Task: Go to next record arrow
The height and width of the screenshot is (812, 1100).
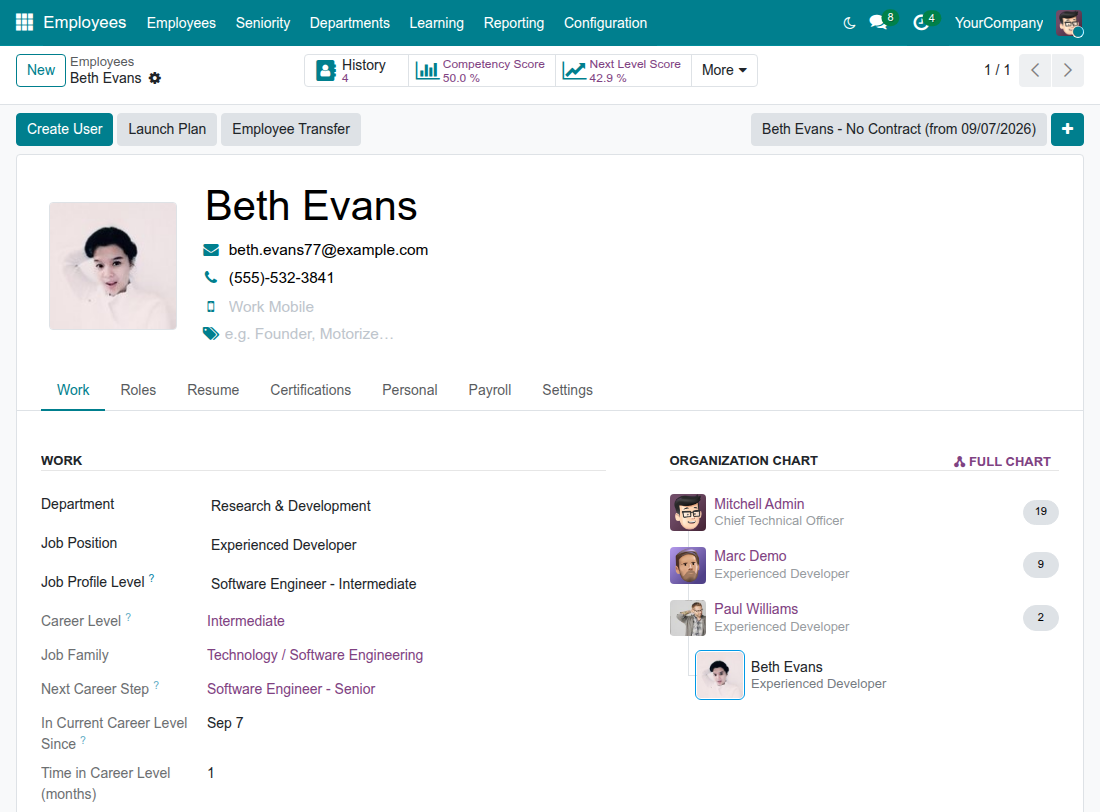Action: coord(1068,70)
